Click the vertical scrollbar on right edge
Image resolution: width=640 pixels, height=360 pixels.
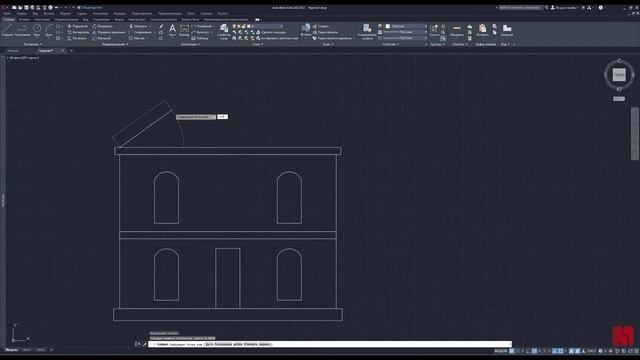pyautogui.click(x=635, y=134)
